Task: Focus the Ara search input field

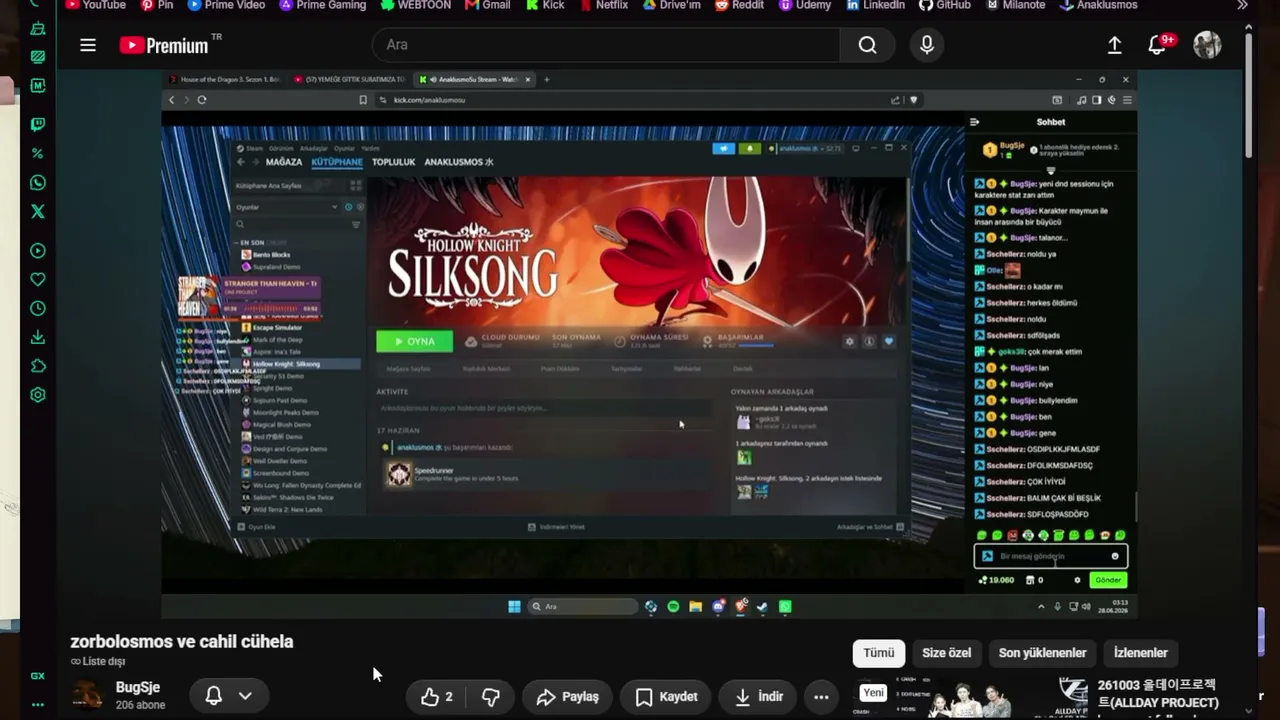Action: coord(606,45)
